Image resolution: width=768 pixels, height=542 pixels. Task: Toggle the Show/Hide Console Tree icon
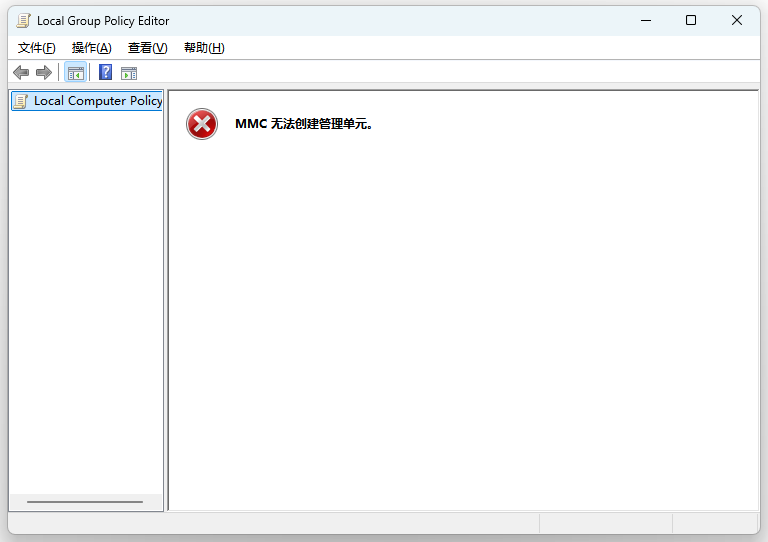click(x=75, y=73)
